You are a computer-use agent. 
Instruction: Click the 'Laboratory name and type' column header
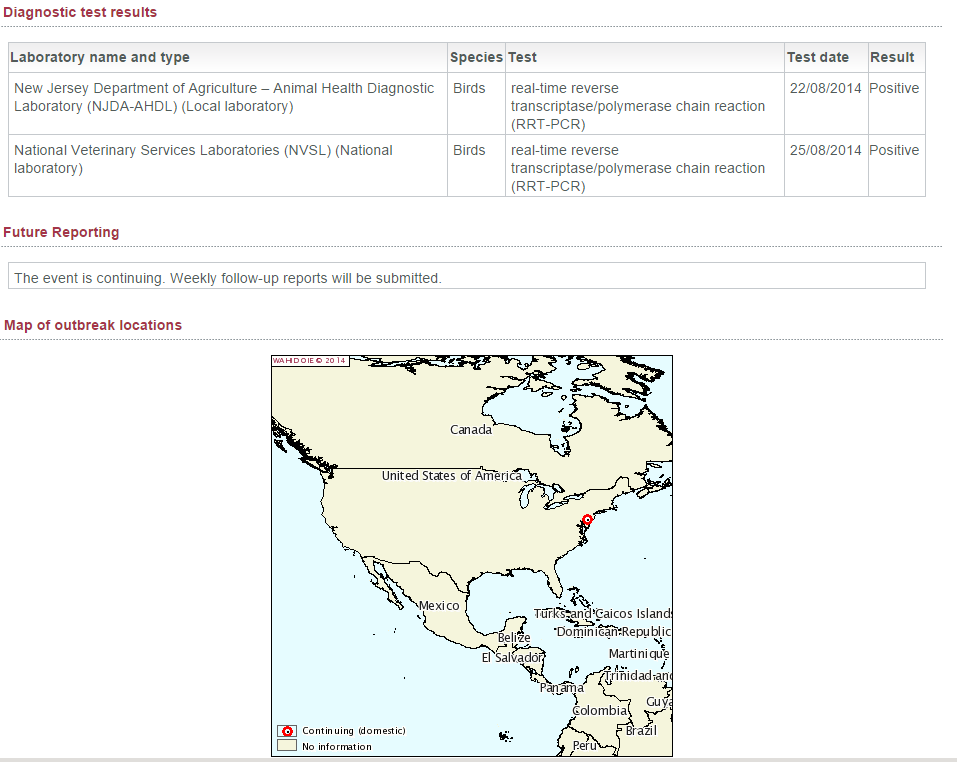tap(228, 57)
